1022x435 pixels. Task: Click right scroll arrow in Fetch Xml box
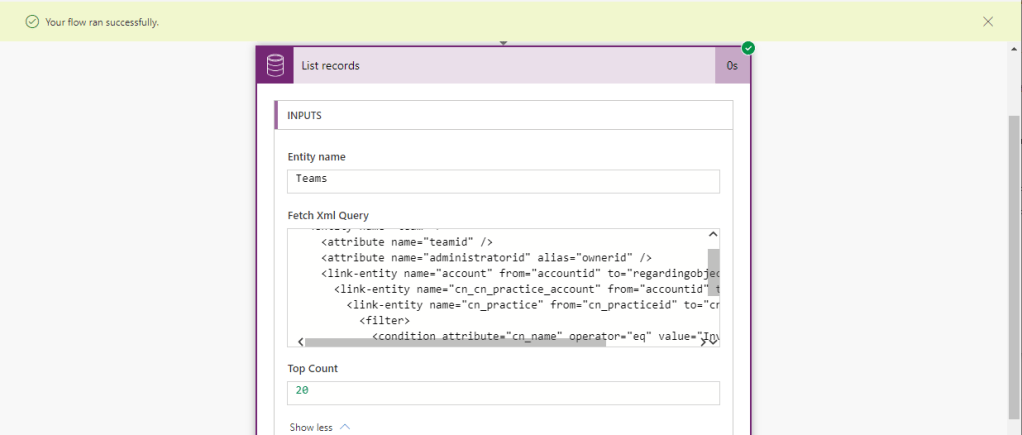(x=704, y=342)
